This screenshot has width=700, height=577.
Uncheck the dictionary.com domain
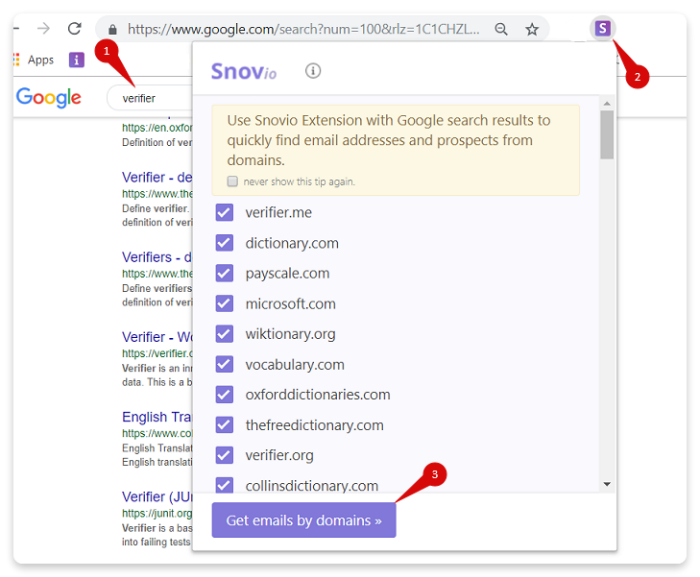224,243
